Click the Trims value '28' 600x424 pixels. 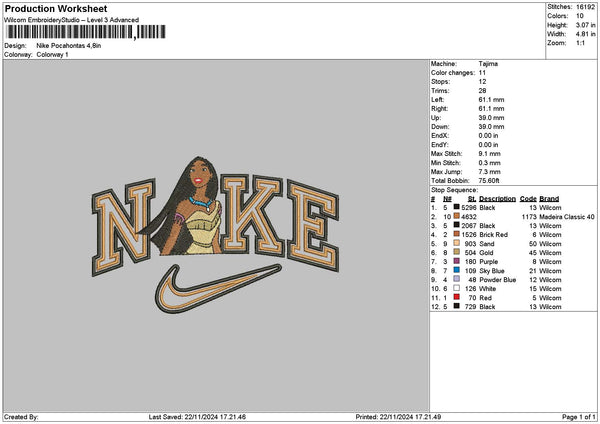click(482, 91)
